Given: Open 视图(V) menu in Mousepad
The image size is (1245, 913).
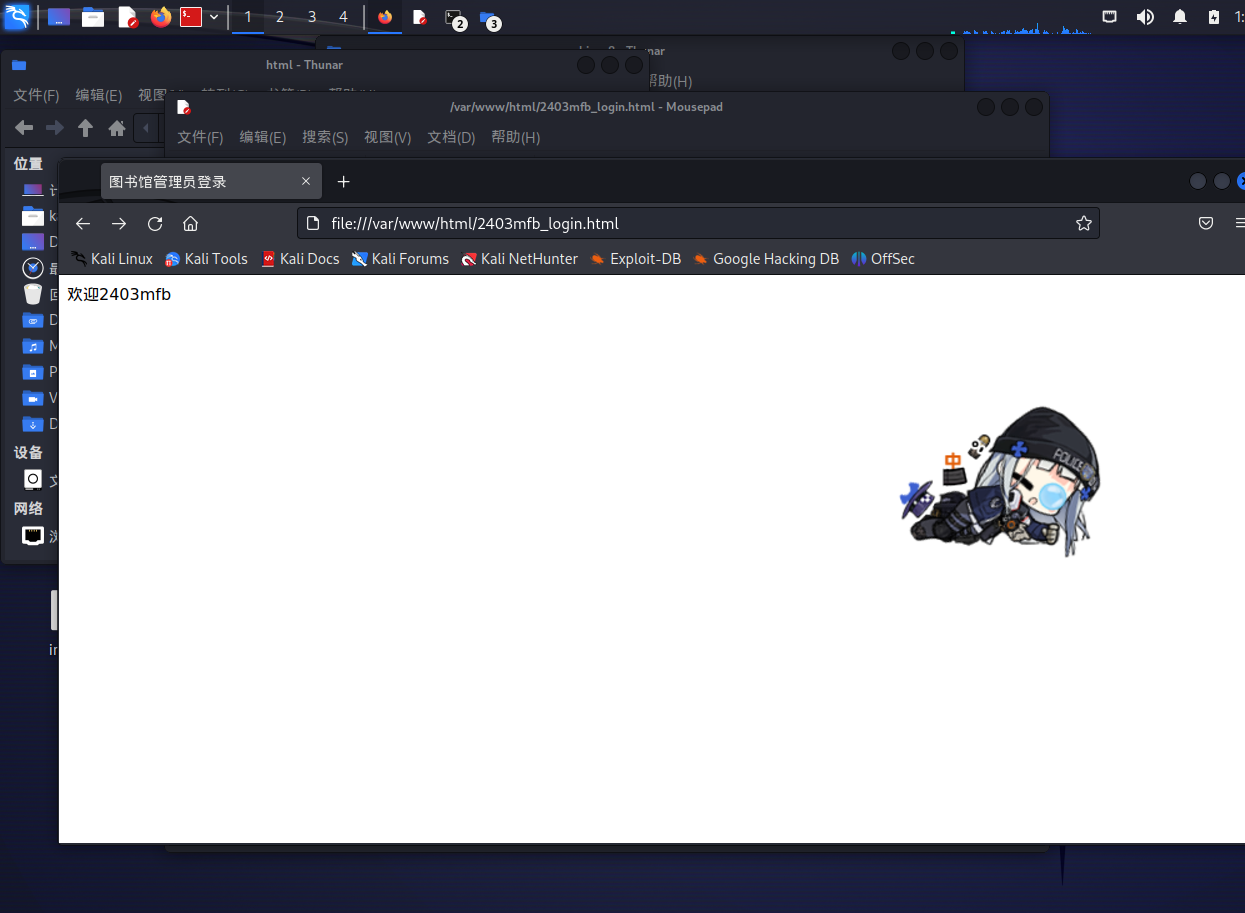Looking at the screenshot, I should [388, 137].
